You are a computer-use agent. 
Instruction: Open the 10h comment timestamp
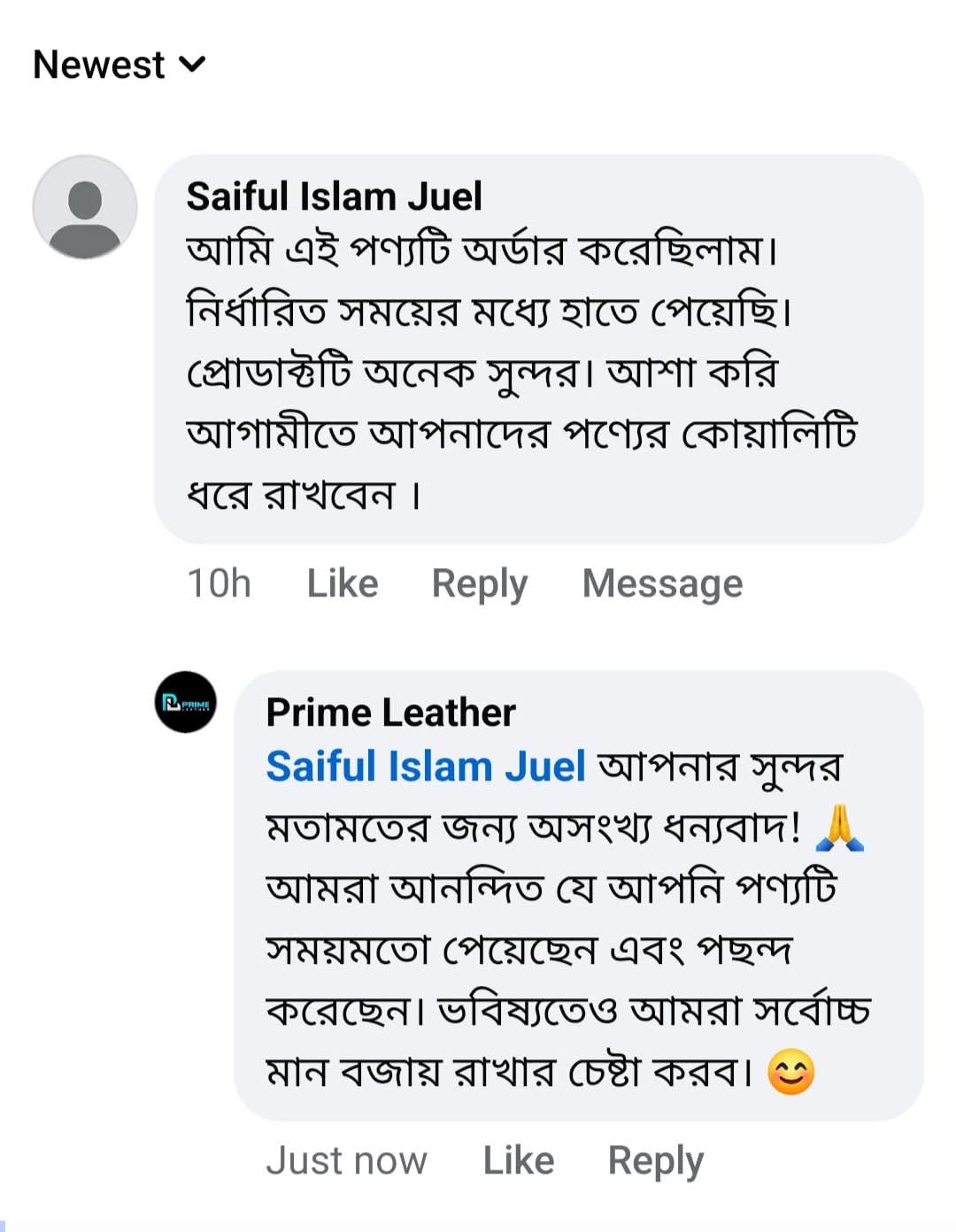coord(219,584)
